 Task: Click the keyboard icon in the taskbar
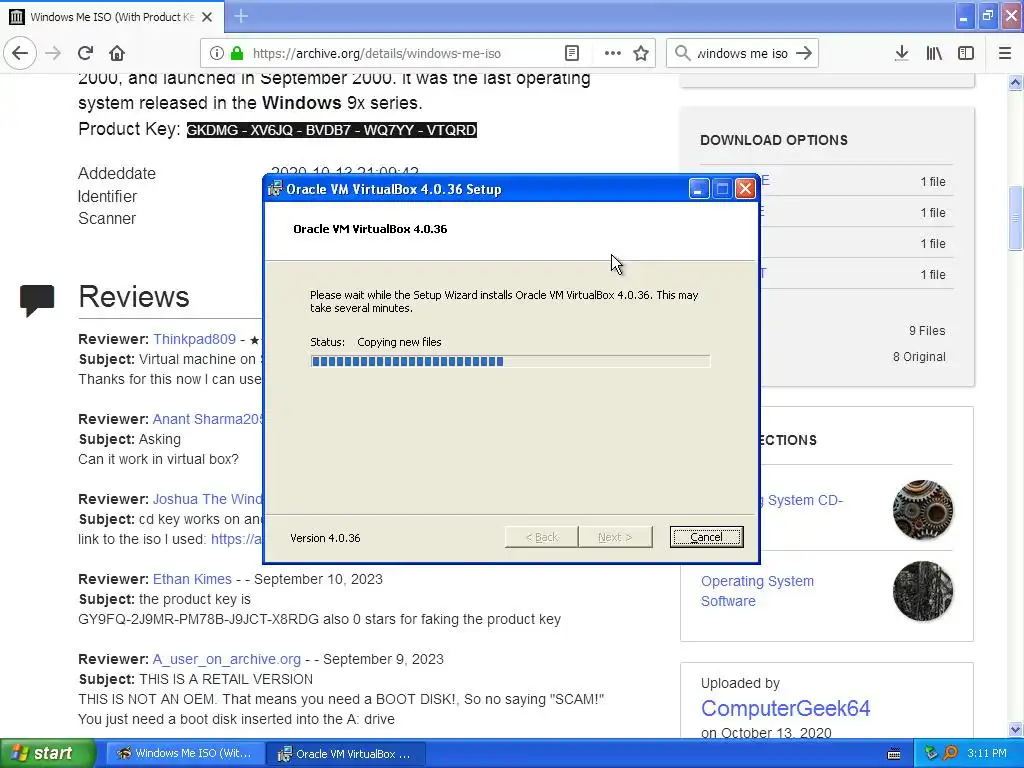coord(894,754)
